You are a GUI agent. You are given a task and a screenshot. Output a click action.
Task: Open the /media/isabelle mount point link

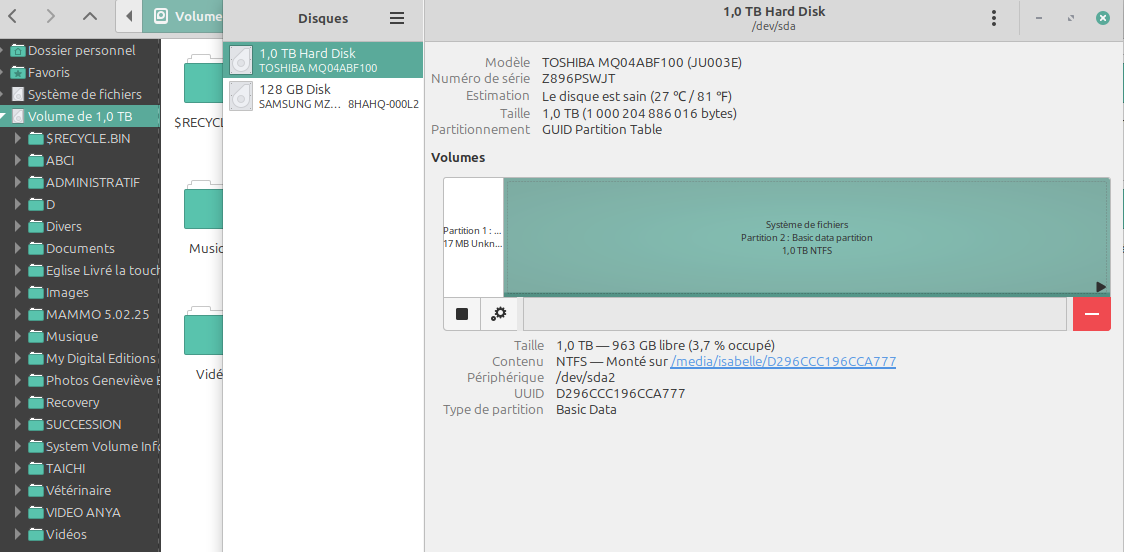(782, 361)
